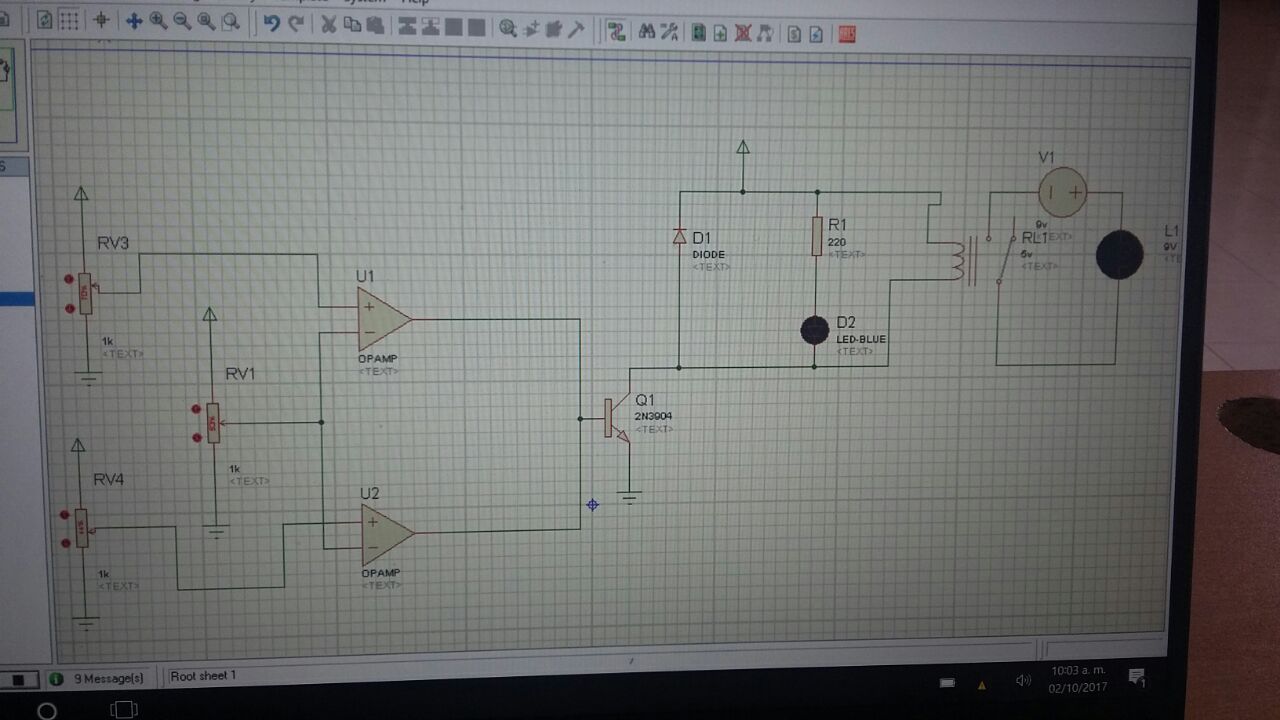Click the lower red dot on RV1

197,437
